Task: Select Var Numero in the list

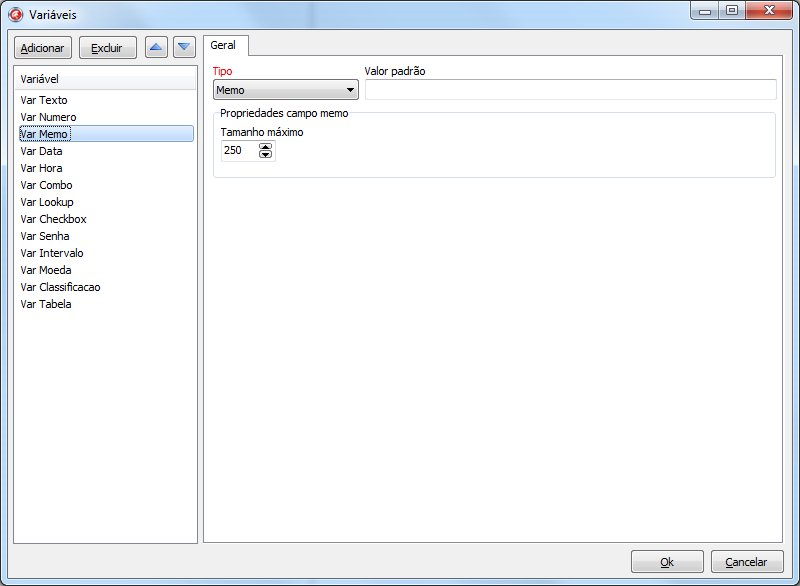Action: [x=48, y=117]
